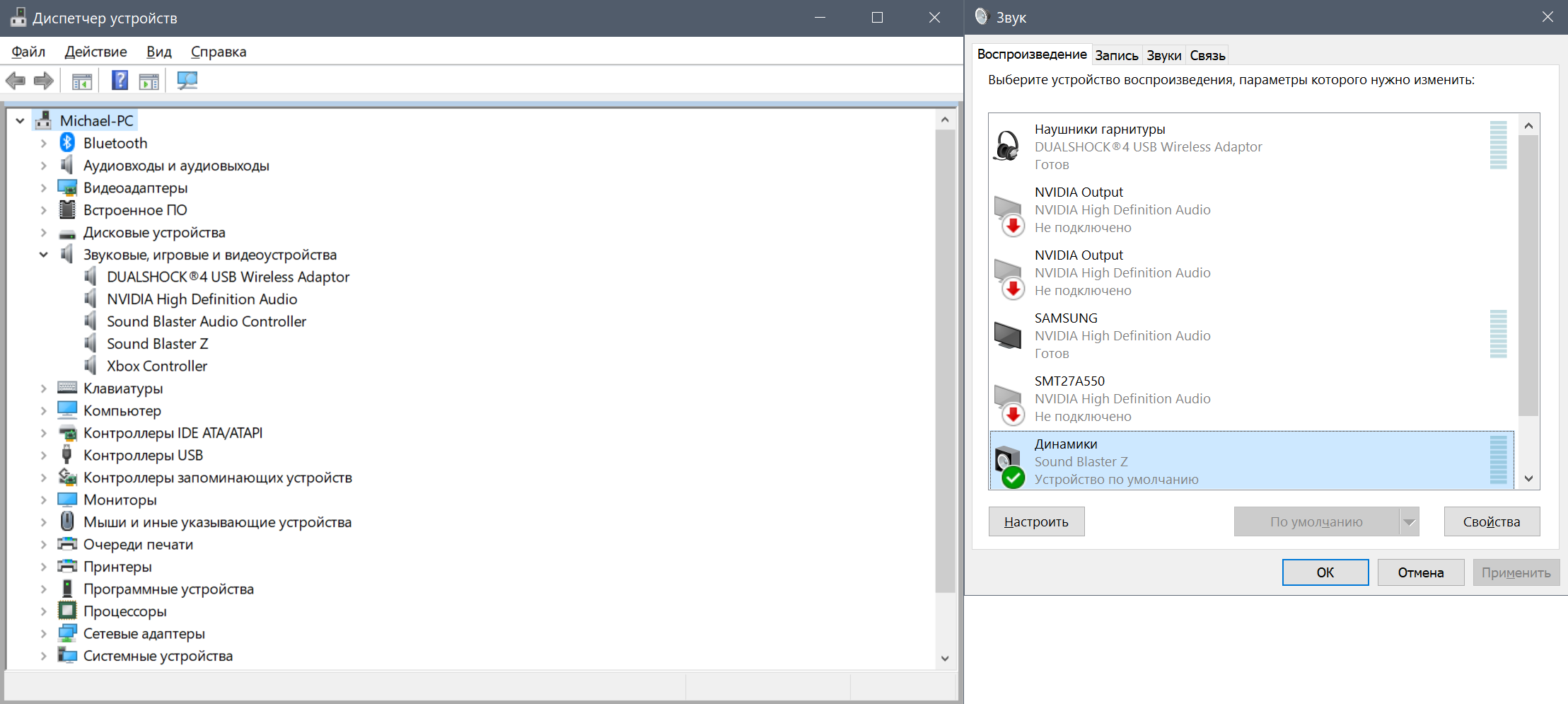Click the Forward arrow in Device Manager toolbar
The width and height of the screenshot is (1568, 704).
click(x=44, y=81)
